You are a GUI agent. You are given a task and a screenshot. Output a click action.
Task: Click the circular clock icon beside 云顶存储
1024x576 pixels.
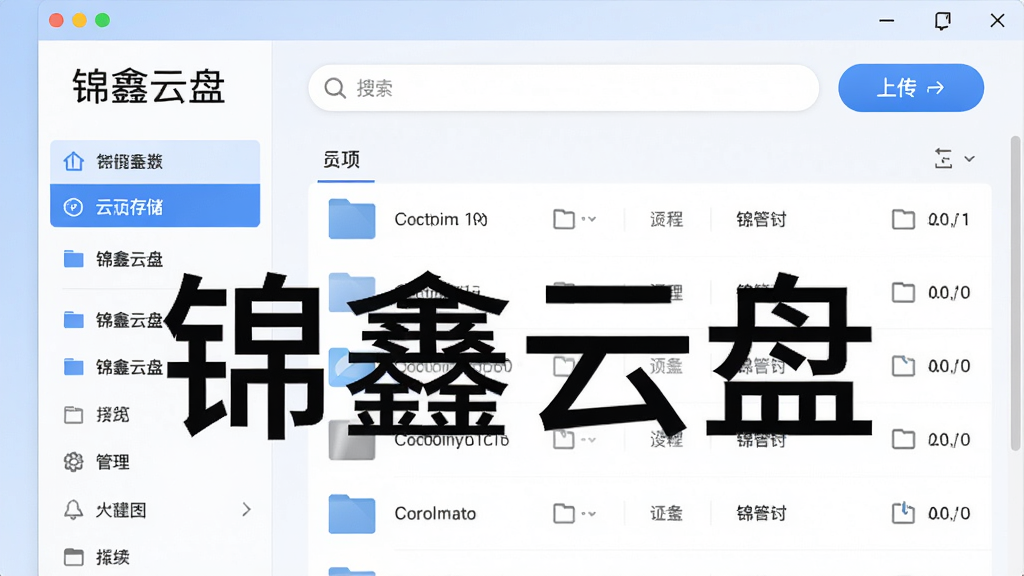73,208
